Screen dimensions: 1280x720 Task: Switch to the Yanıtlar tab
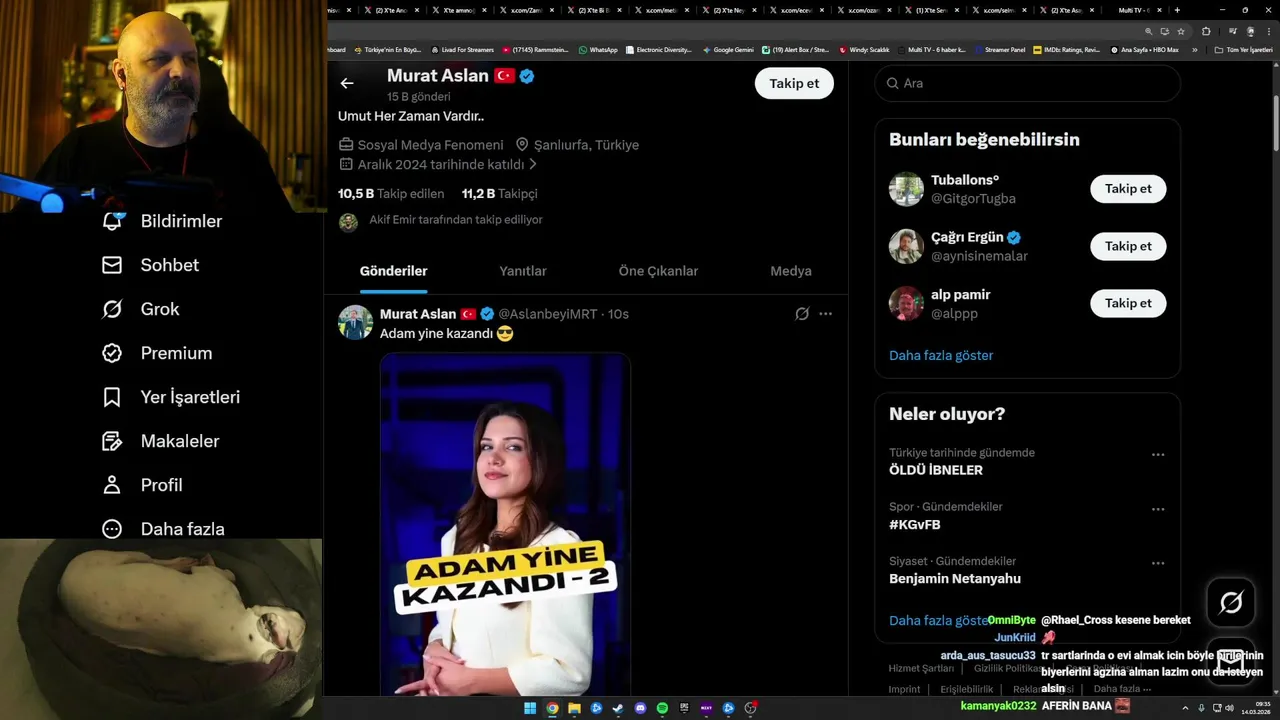[x=523, y=271]
